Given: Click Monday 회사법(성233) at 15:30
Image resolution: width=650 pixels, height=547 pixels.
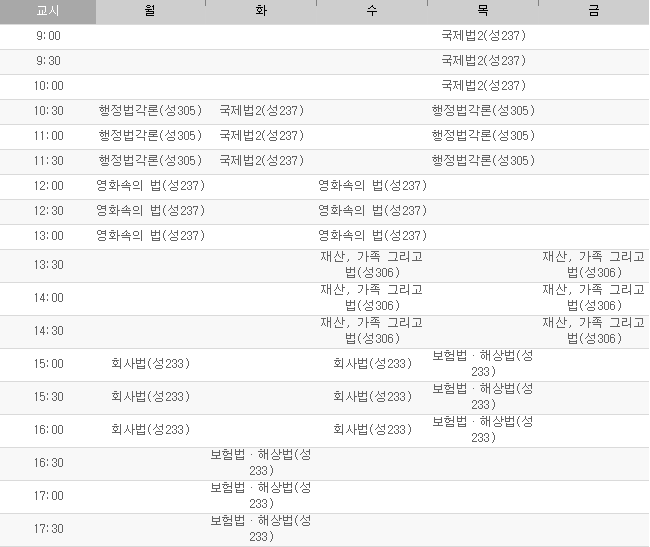Looking at the screenshot, I should coord(150,397).
